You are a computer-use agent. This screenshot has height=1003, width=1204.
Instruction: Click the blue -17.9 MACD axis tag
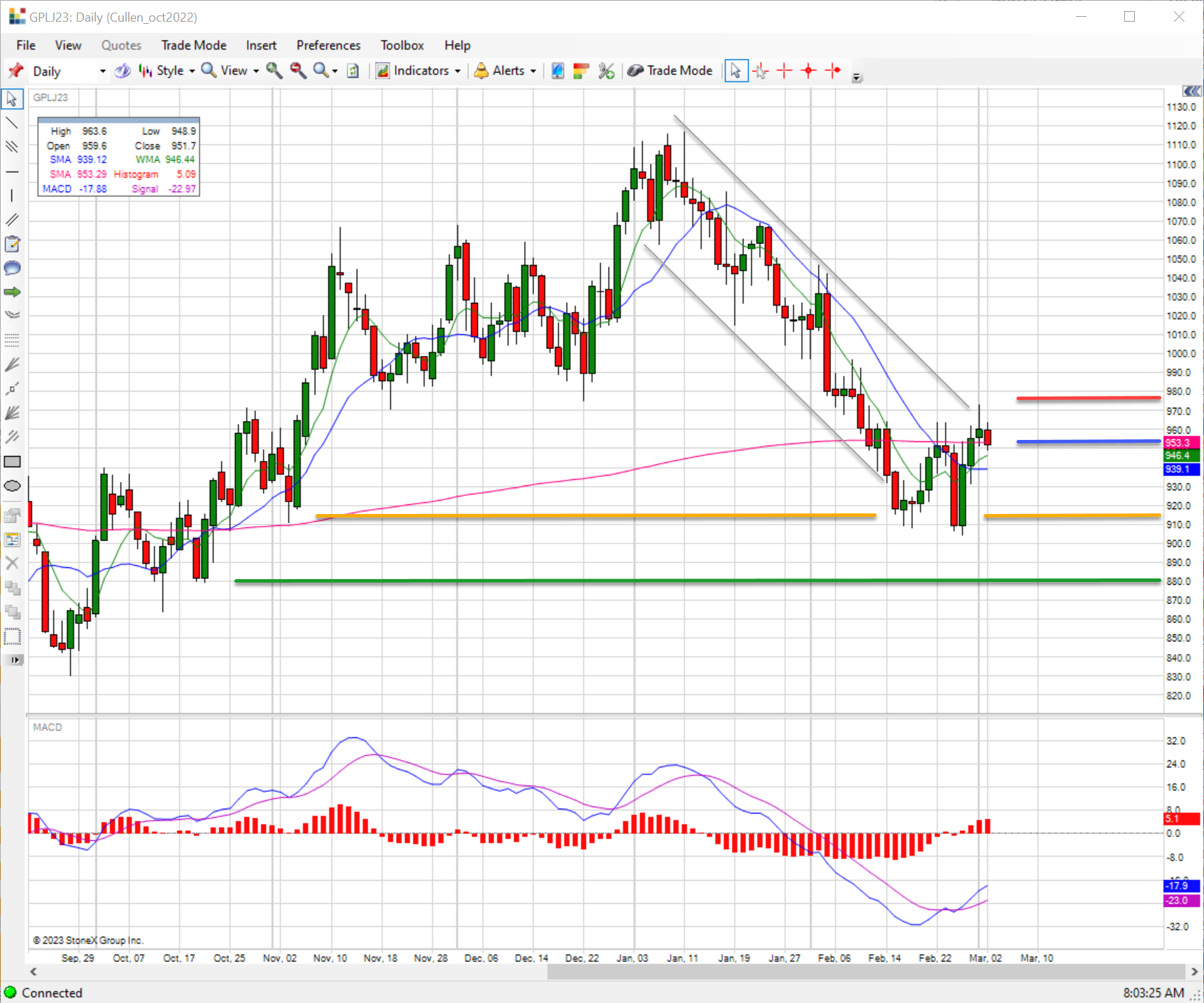coord(1181,886)
